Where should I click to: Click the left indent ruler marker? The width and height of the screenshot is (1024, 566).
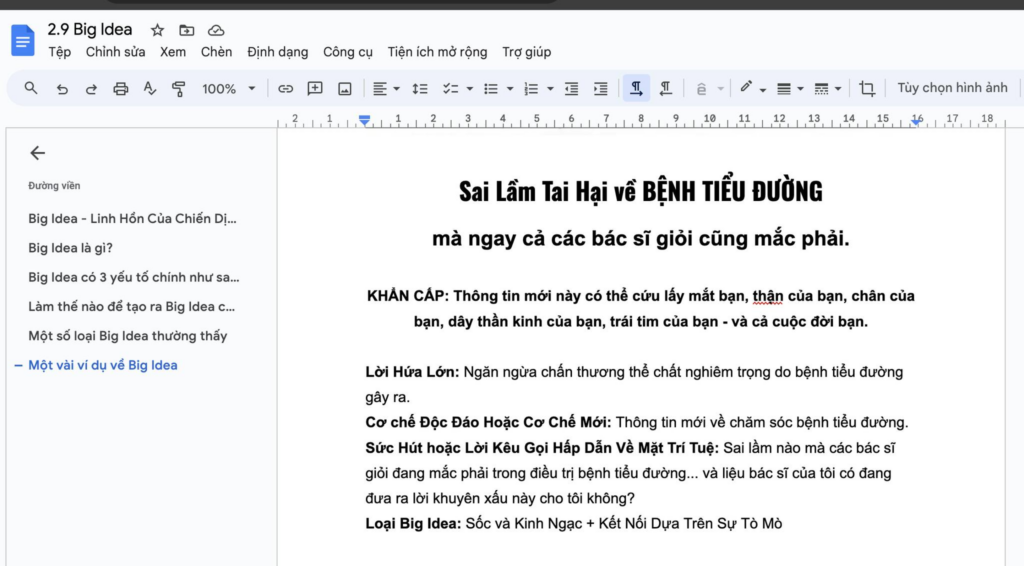pos(364,119)
